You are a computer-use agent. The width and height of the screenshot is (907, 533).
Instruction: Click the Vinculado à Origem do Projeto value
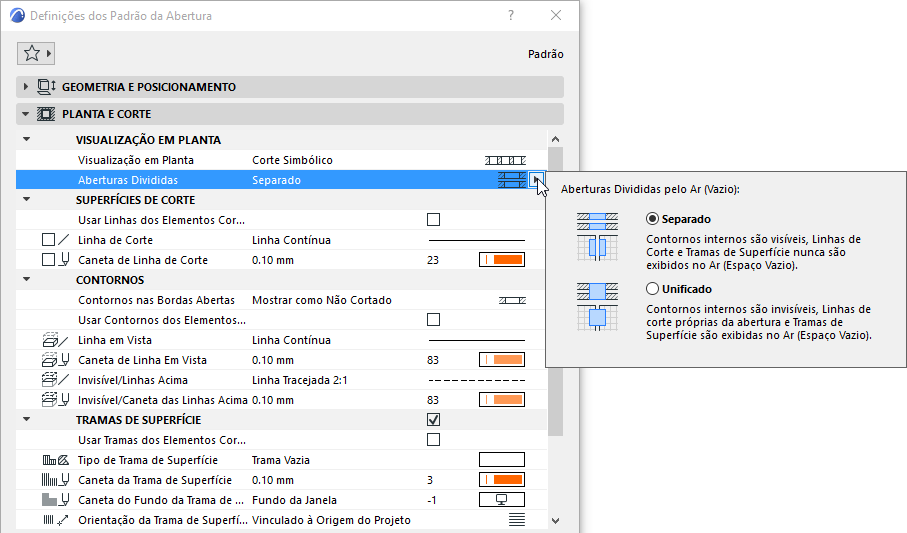coord(331,520)
